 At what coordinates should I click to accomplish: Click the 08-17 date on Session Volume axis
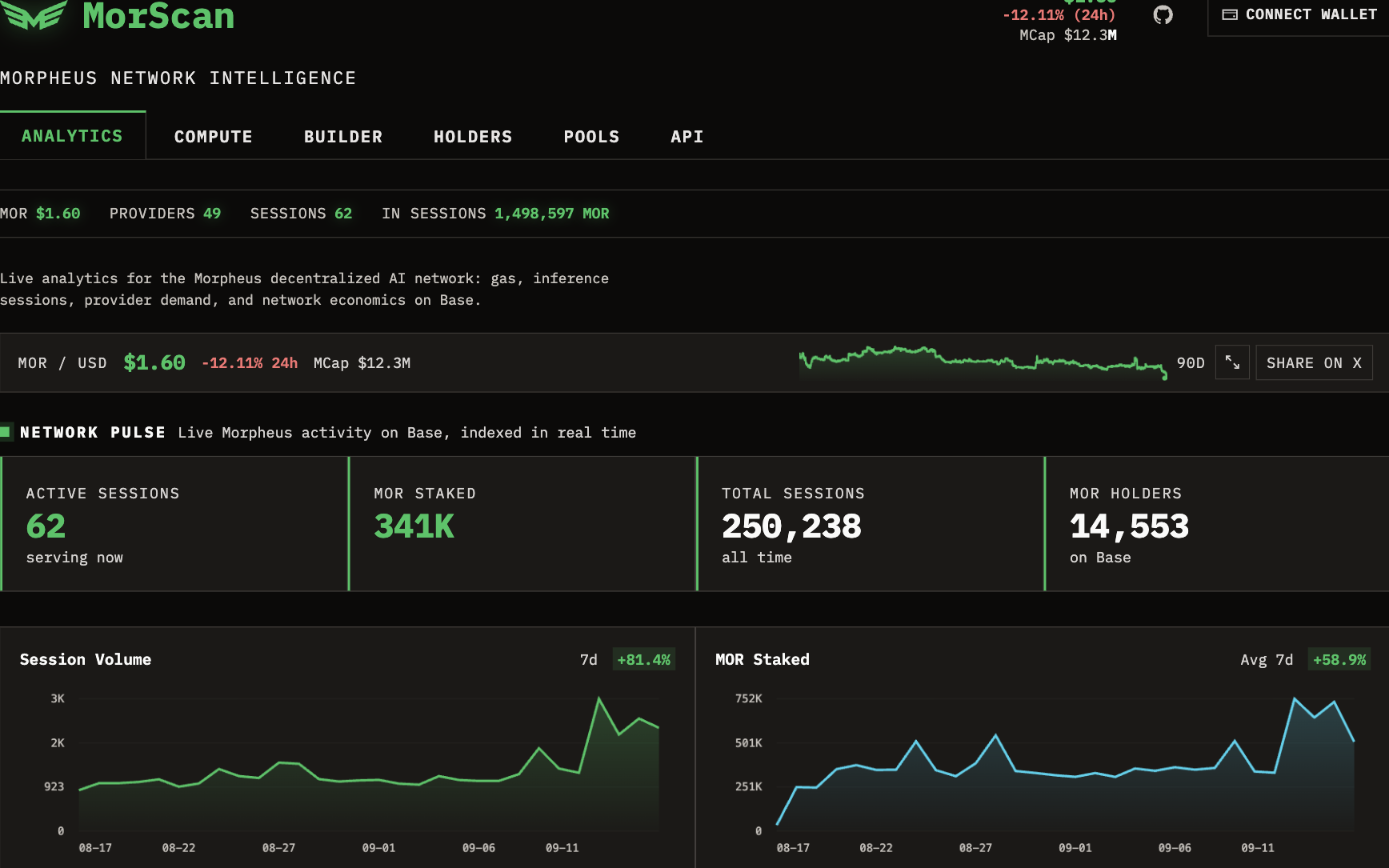click(x=95, y=848)
